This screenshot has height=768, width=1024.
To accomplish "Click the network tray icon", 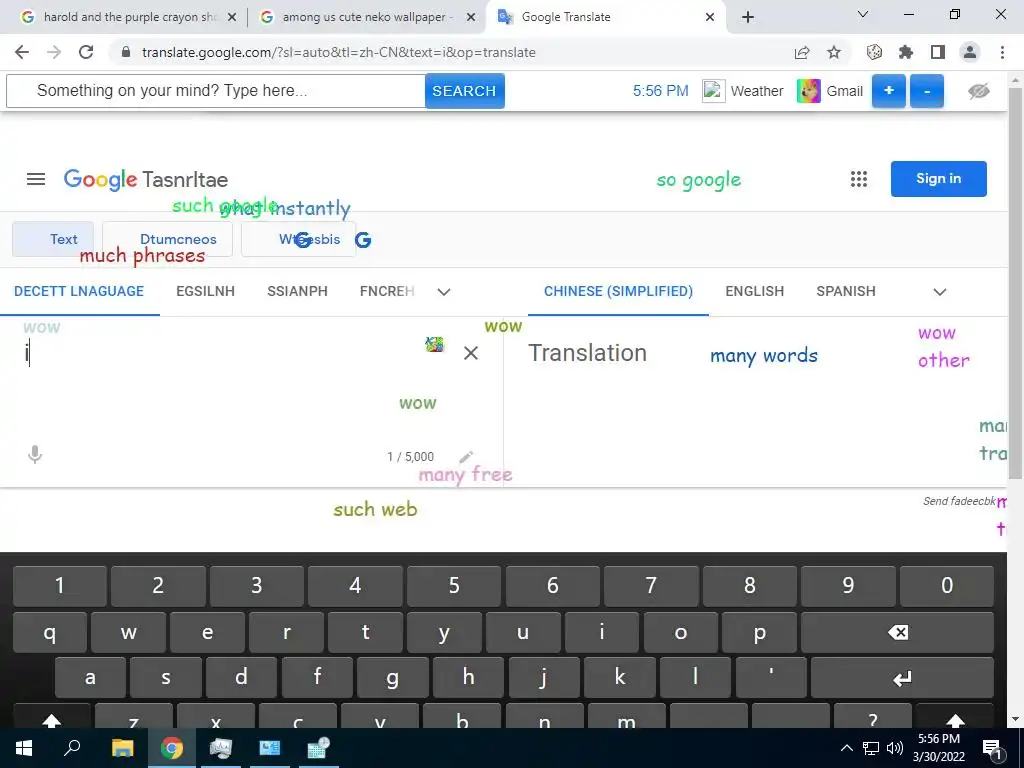I will (871, 748).
